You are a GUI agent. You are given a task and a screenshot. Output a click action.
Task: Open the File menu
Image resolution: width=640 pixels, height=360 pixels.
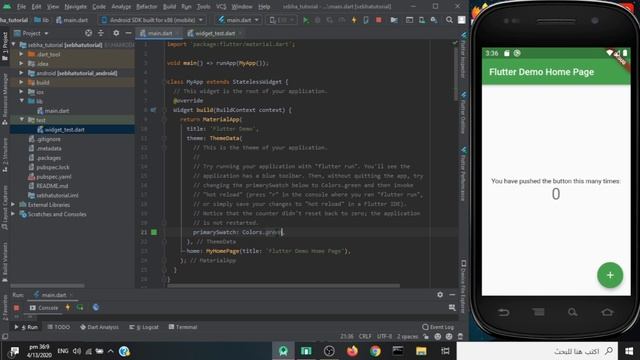click(21, 7)
